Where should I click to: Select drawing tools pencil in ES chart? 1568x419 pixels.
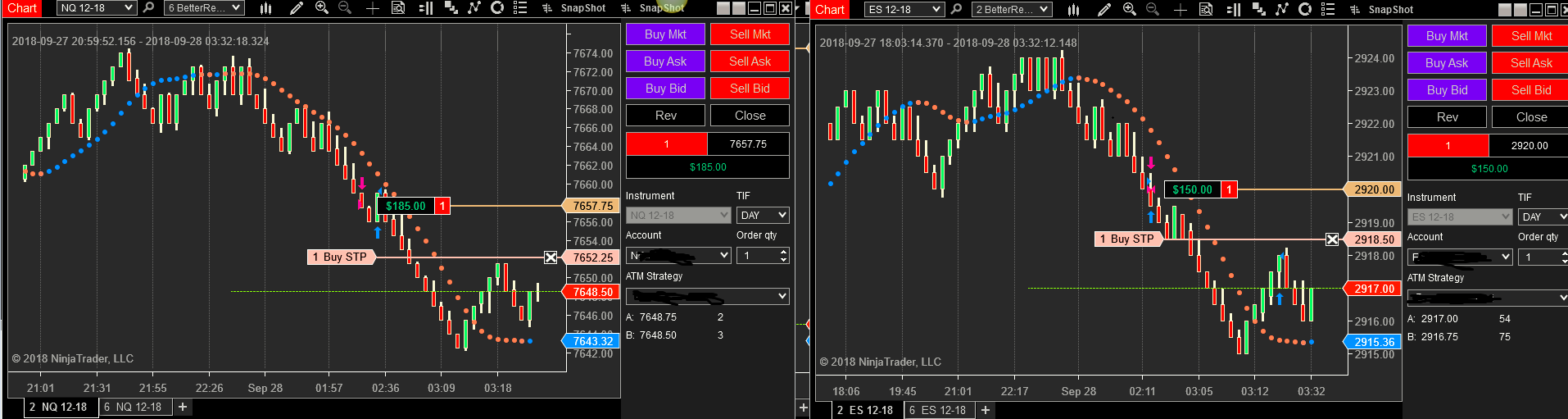pos(1104,10)
